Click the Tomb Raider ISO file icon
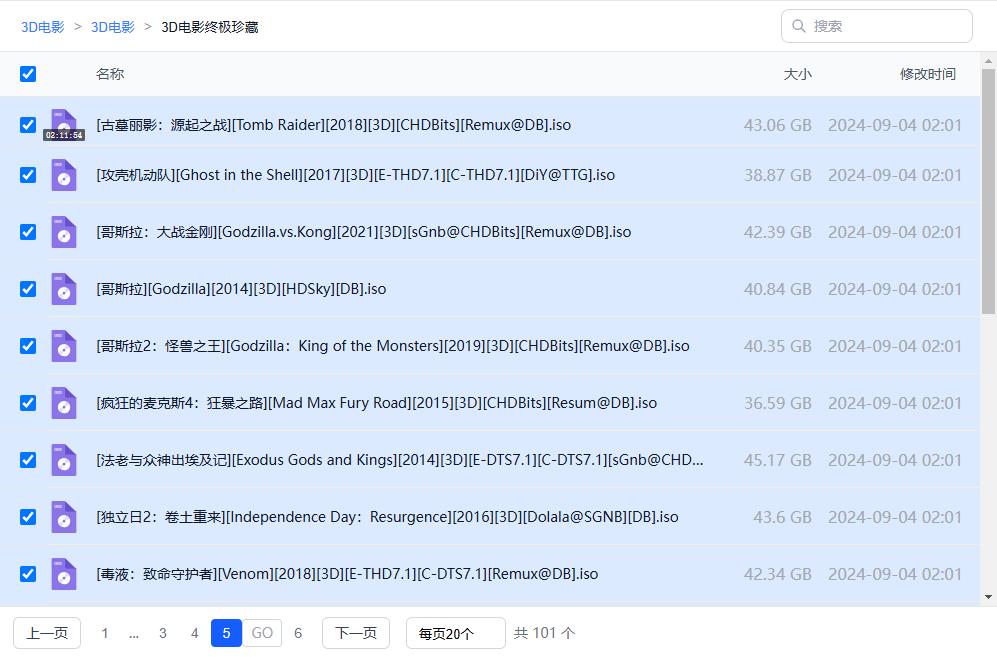Image resolution: width=997 pixels, height=657 pixels. pyautogui.click(x=64, y=124)
